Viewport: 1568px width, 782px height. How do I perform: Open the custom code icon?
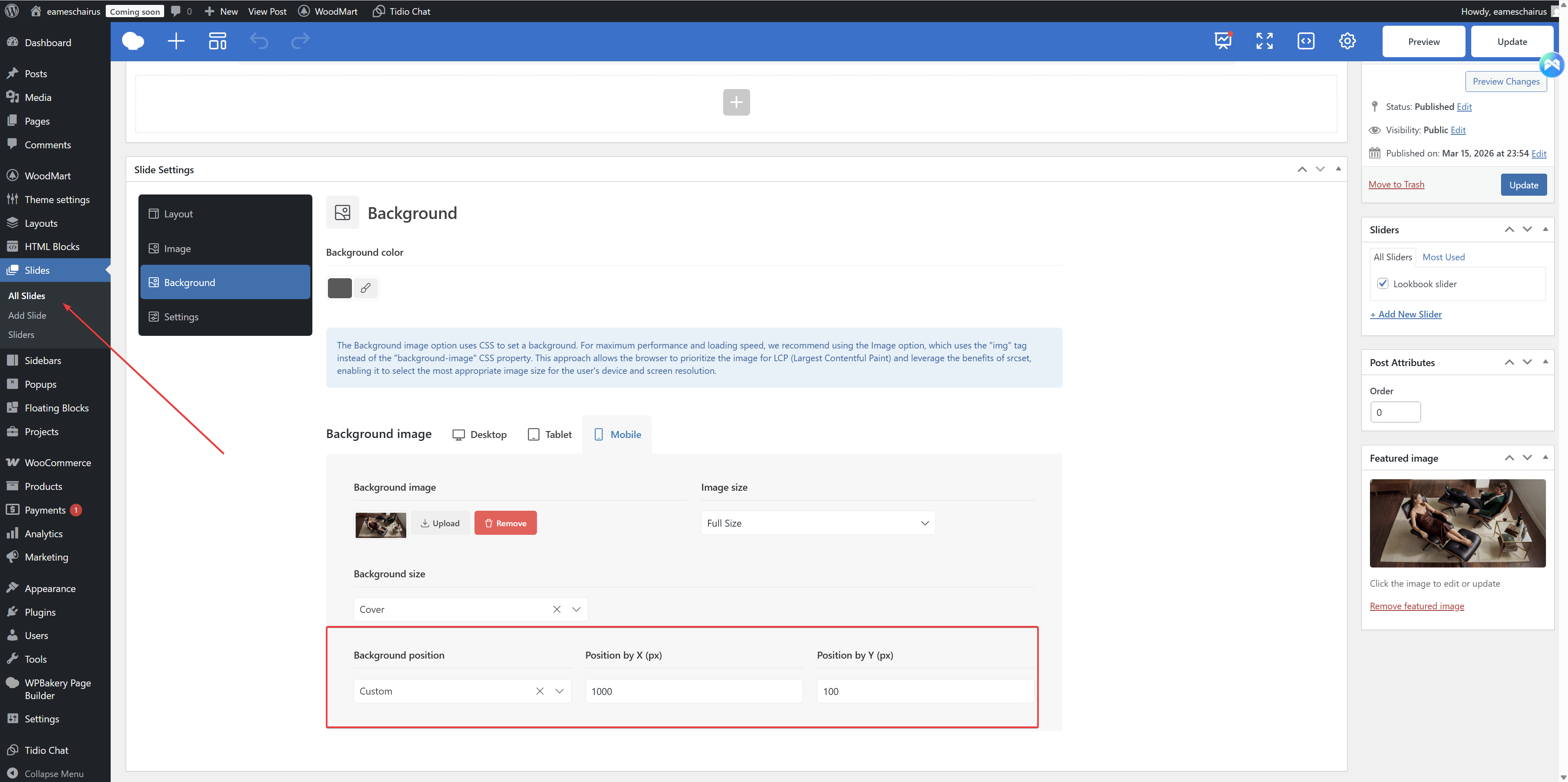pyautogui.click(x=1306, y=41)
